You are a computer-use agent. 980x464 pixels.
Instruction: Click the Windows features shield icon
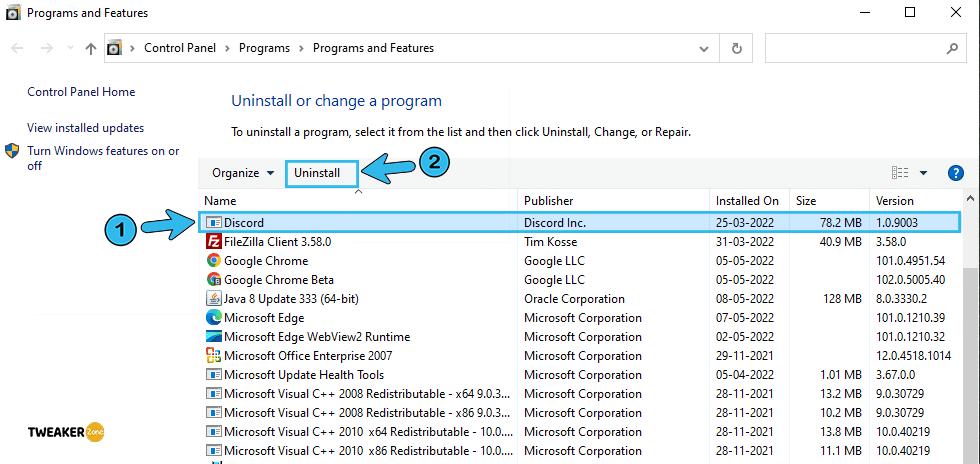12,151
